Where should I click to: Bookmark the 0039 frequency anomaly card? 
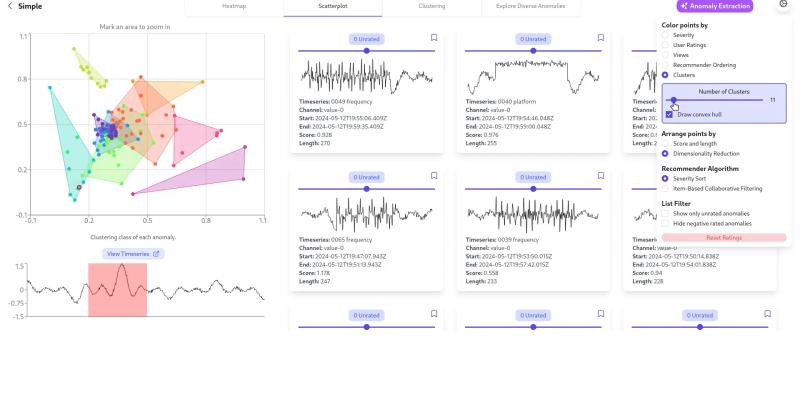tap(601, 176)
